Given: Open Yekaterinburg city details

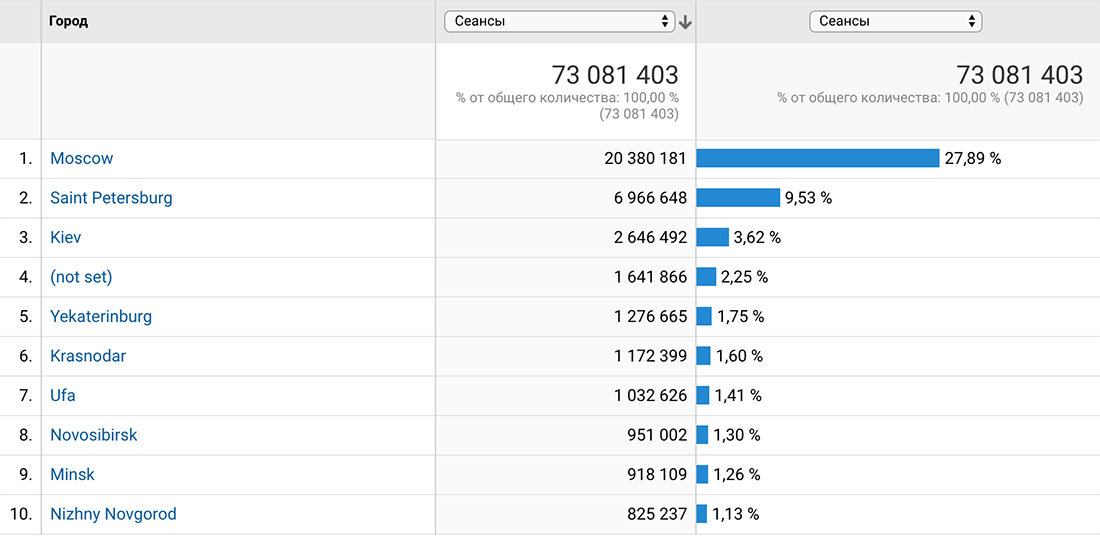Looking at the screenshot, I should point(101,317).
